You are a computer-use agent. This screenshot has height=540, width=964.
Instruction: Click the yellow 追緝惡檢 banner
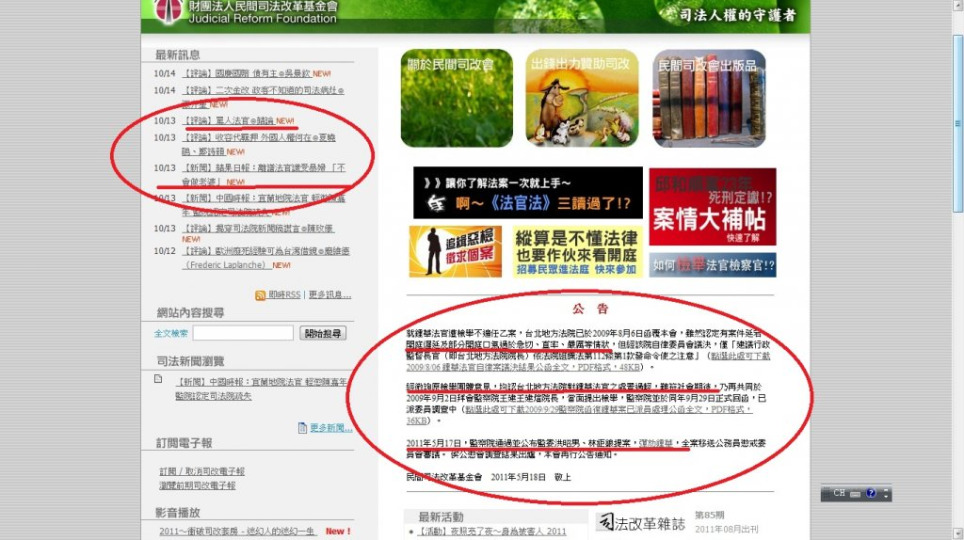click(455, 251)
